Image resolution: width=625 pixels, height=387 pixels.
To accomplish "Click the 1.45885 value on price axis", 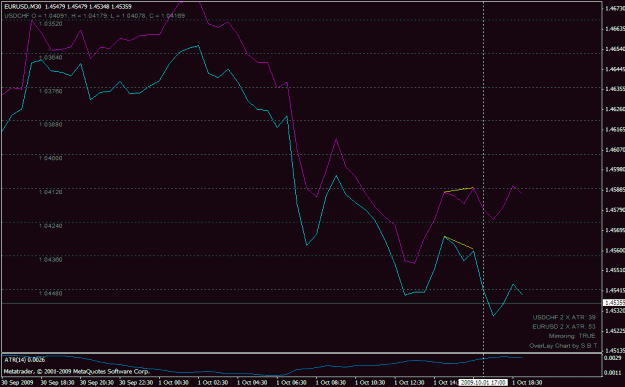I will [x=615, y=190].
